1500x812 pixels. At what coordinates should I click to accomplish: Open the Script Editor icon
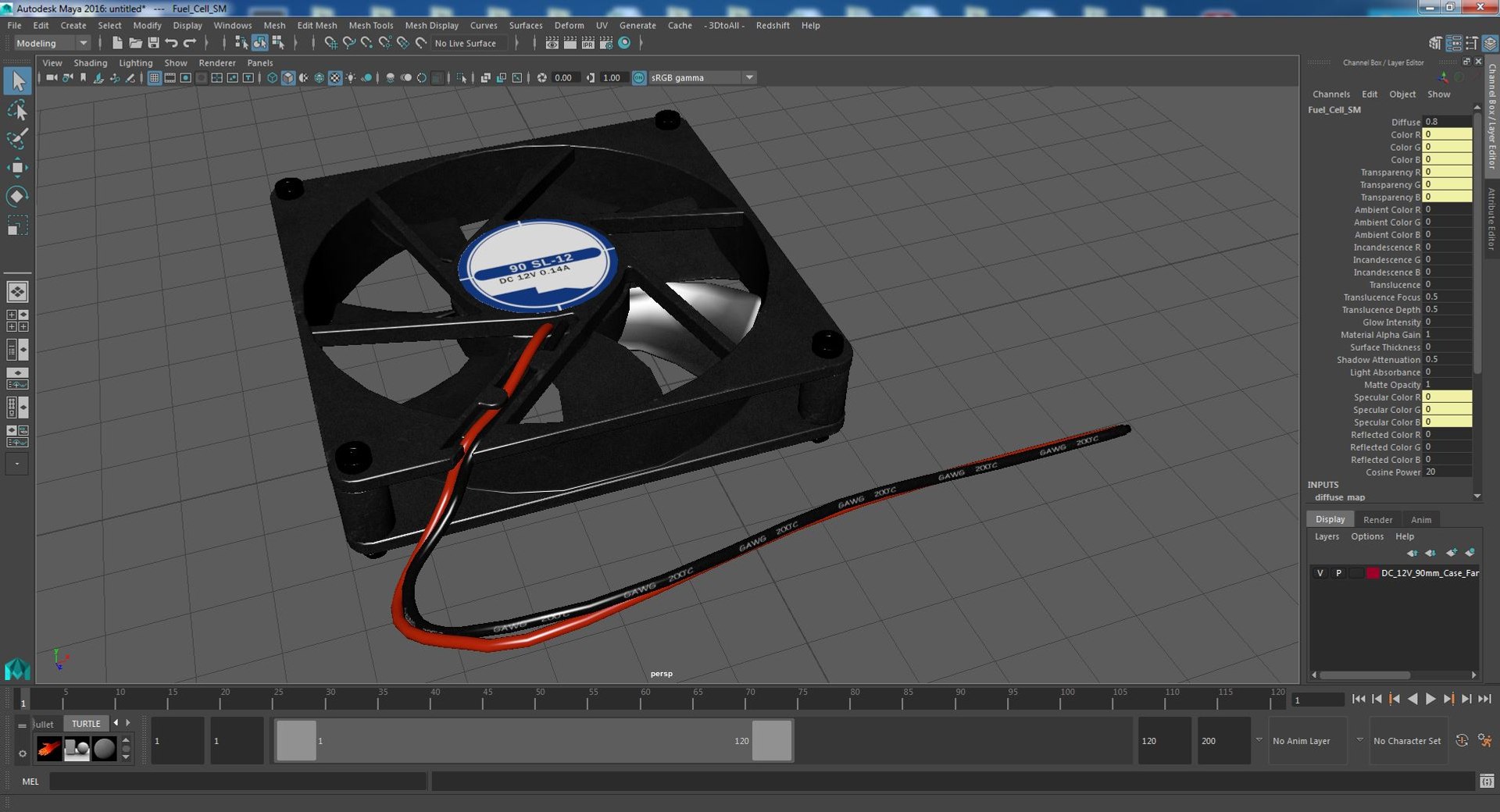coord(1487,781)
